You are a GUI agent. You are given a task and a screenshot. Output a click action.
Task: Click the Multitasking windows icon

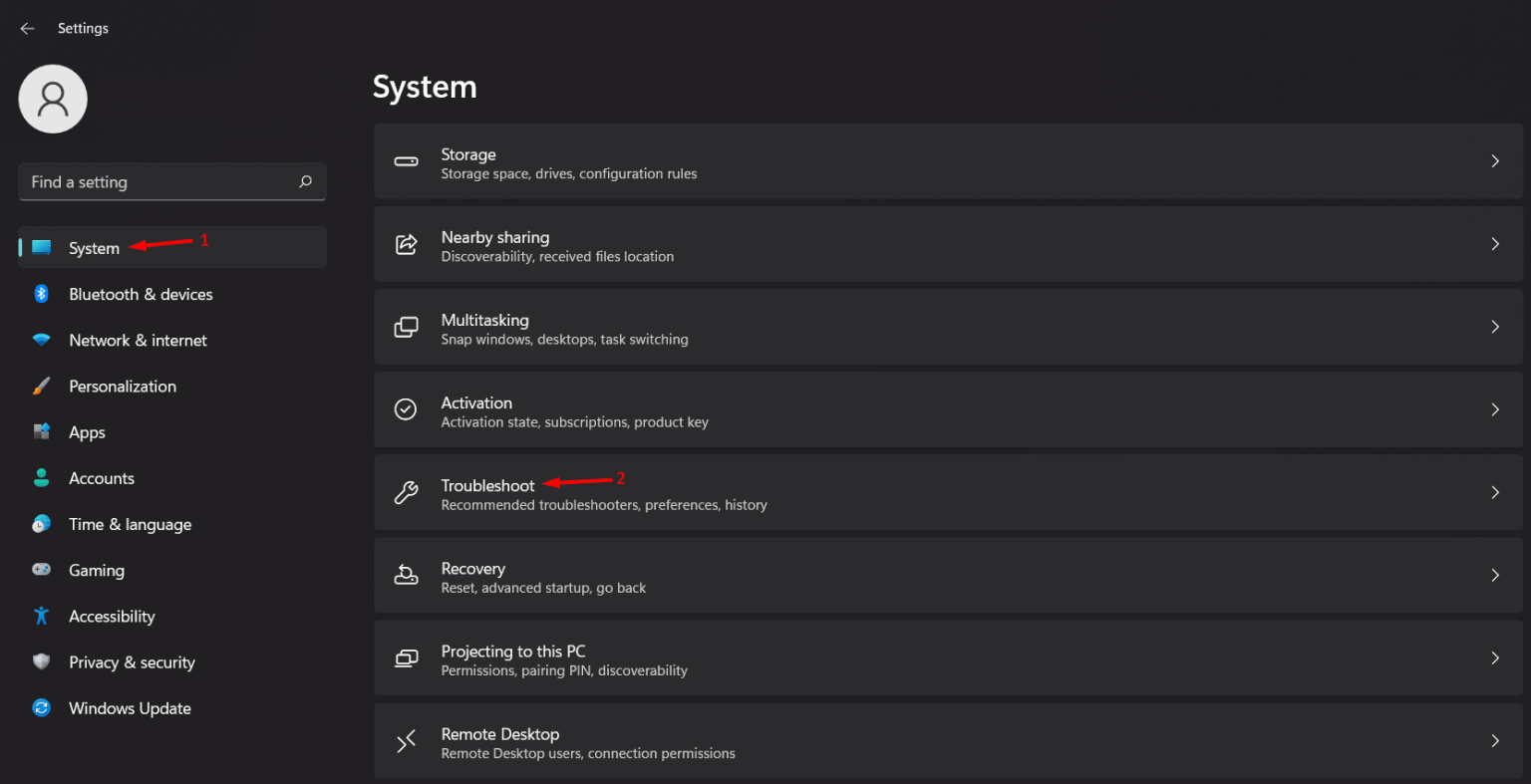point(406,327)
